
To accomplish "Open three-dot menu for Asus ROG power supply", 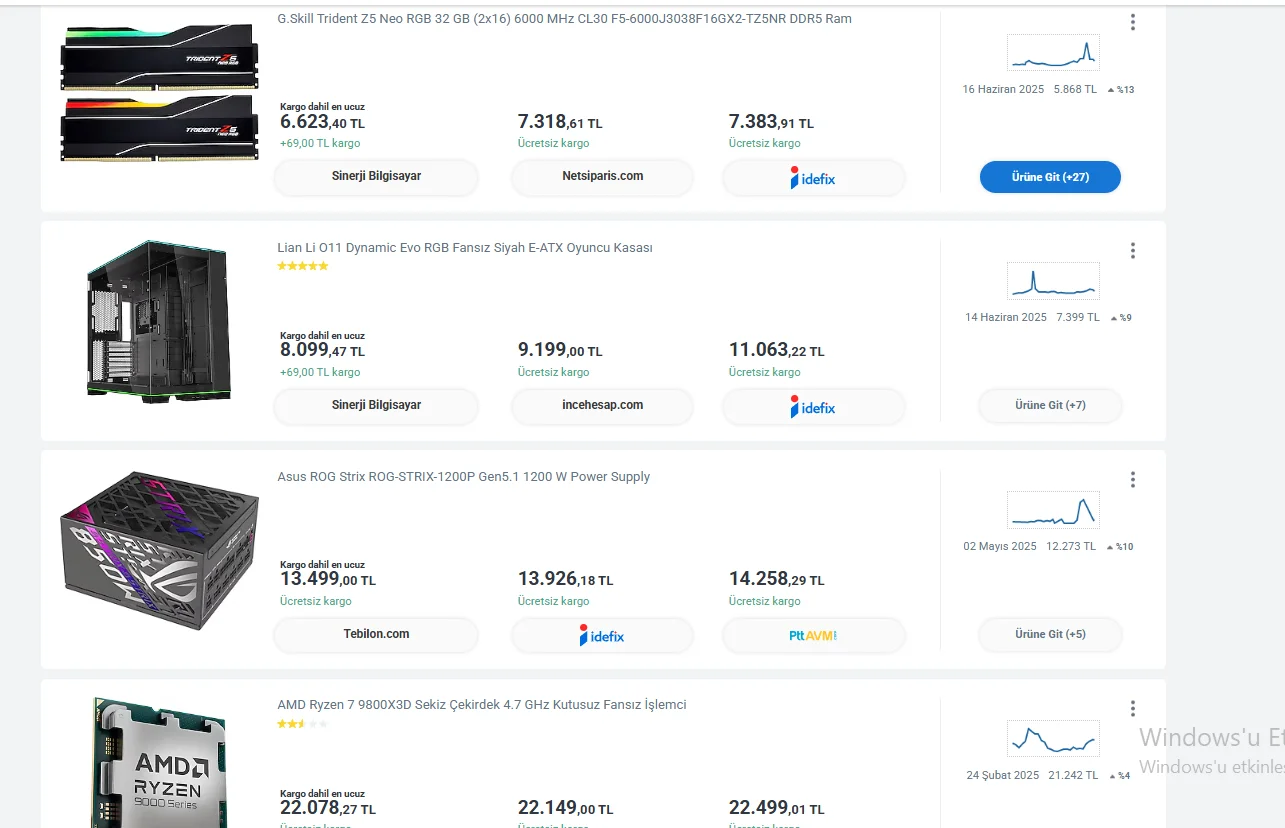I will (1132, 480).
